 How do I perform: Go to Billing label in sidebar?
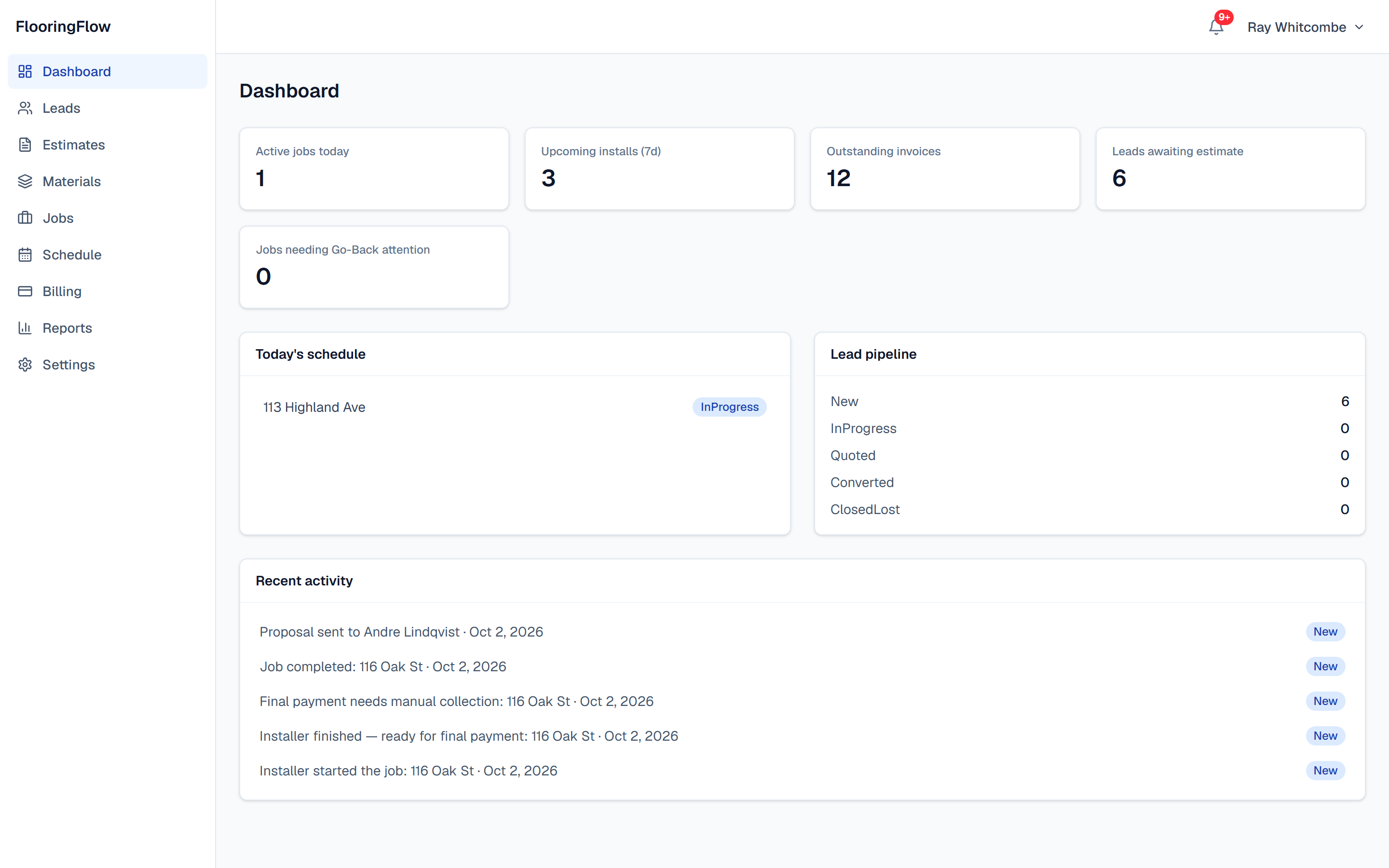(x=62, y=292)
